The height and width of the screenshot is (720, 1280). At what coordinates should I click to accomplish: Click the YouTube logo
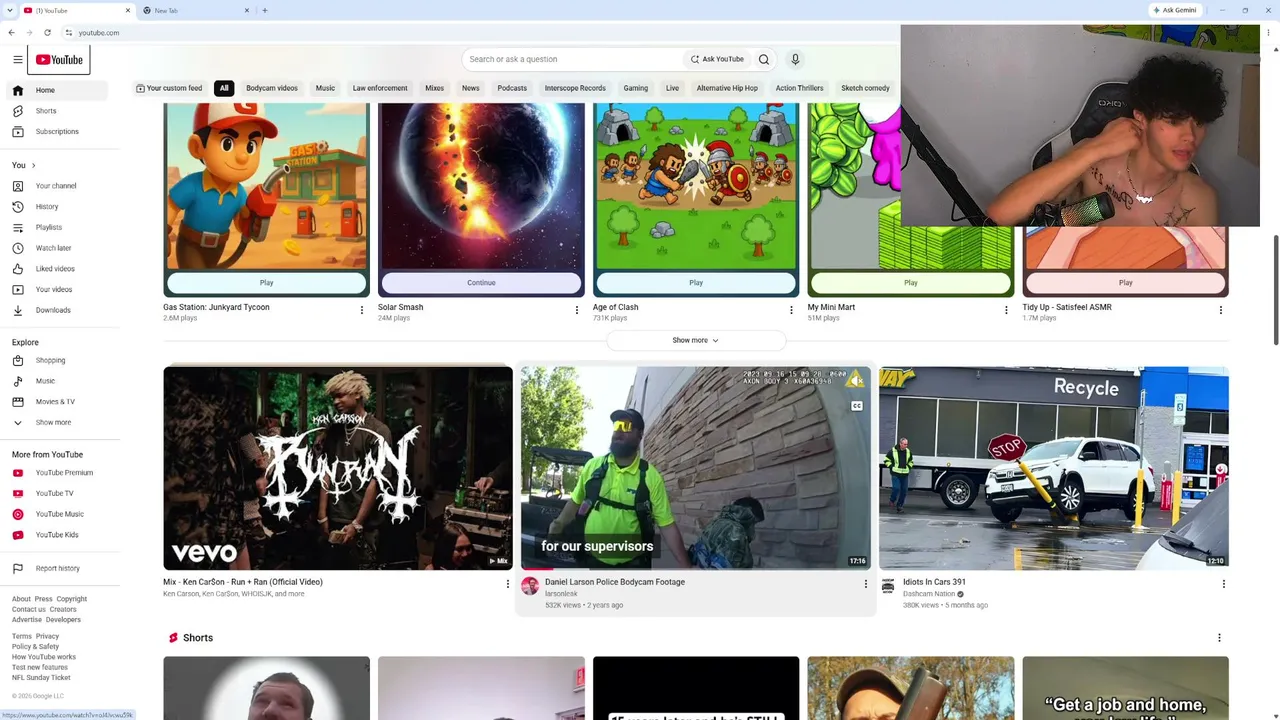tap(59, 60)
